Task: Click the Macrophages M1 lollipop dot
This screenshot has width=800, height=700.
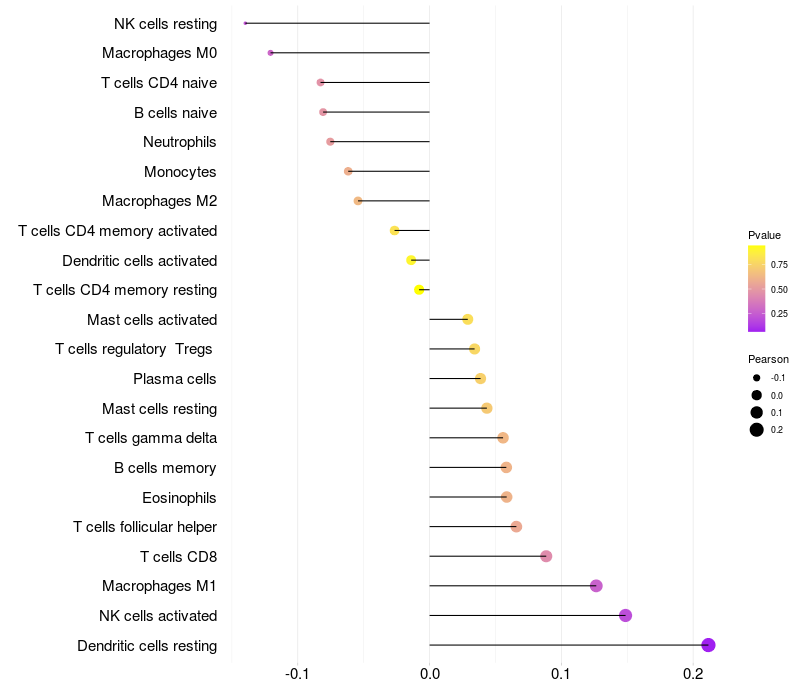Action: coord(596,586)
